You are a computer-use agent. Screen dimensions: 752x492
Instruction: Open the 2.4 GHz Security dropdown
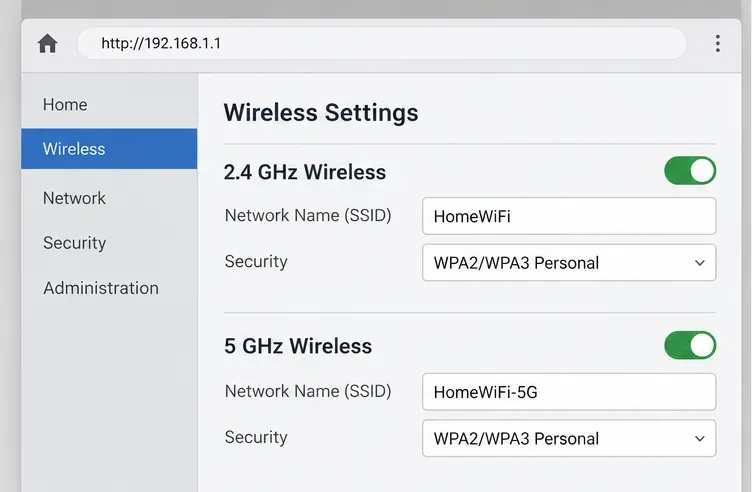click(x=569, y=263)
